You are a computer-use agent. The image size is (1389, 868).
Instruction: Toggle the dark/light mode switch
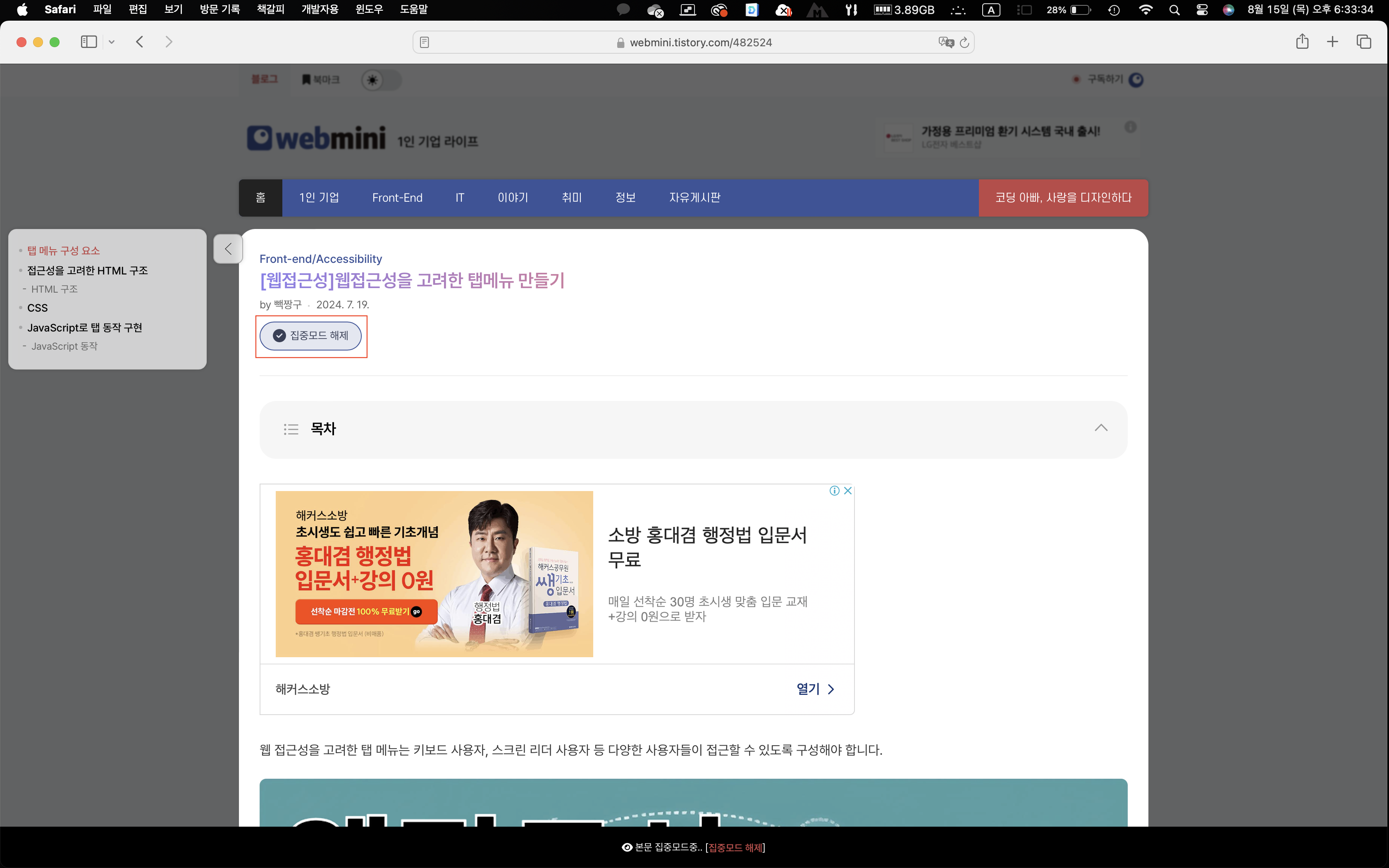click(x=381, y=80)
